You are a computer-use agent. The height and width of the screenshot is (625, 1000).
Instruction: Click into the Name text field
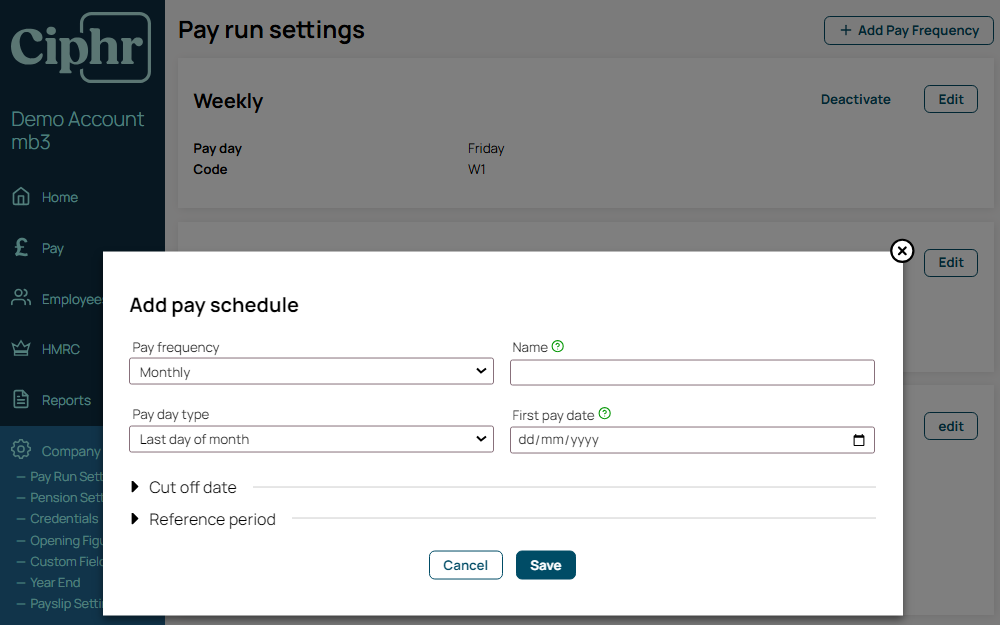tap(692, 373)
